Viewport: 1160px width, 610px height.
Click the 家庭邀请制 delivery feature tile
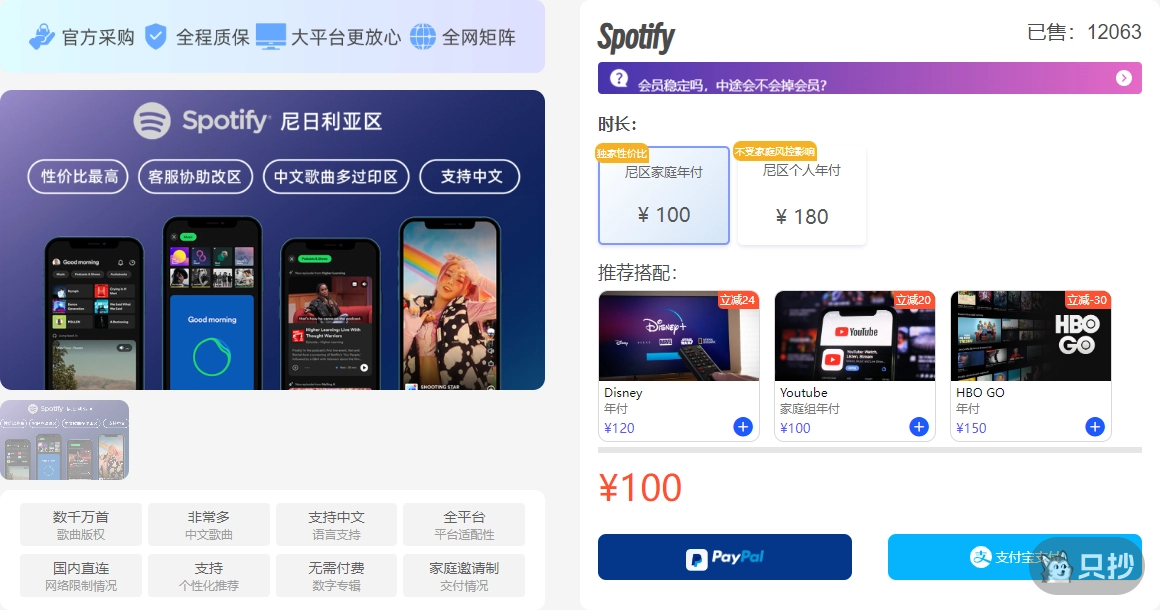[x=464, y=576]
